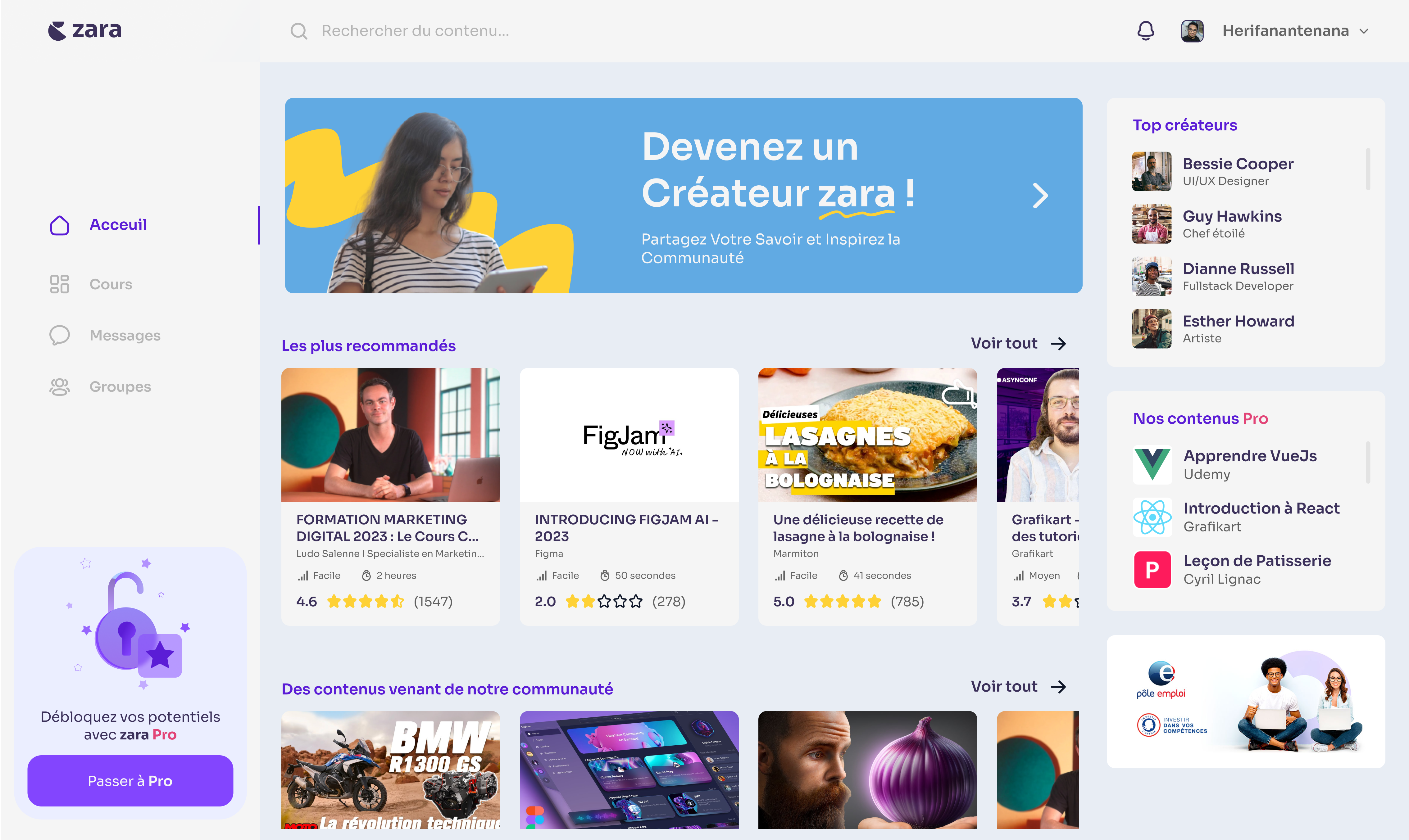The image size is (1409, 840).
Task: Expand the Herifanantenana account dropdown
Action: pyautogui.click(x=1364, y=31)
